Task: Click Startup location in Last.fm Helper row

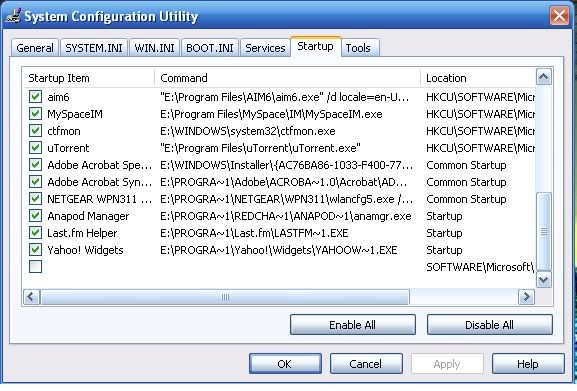Action: 444,233
